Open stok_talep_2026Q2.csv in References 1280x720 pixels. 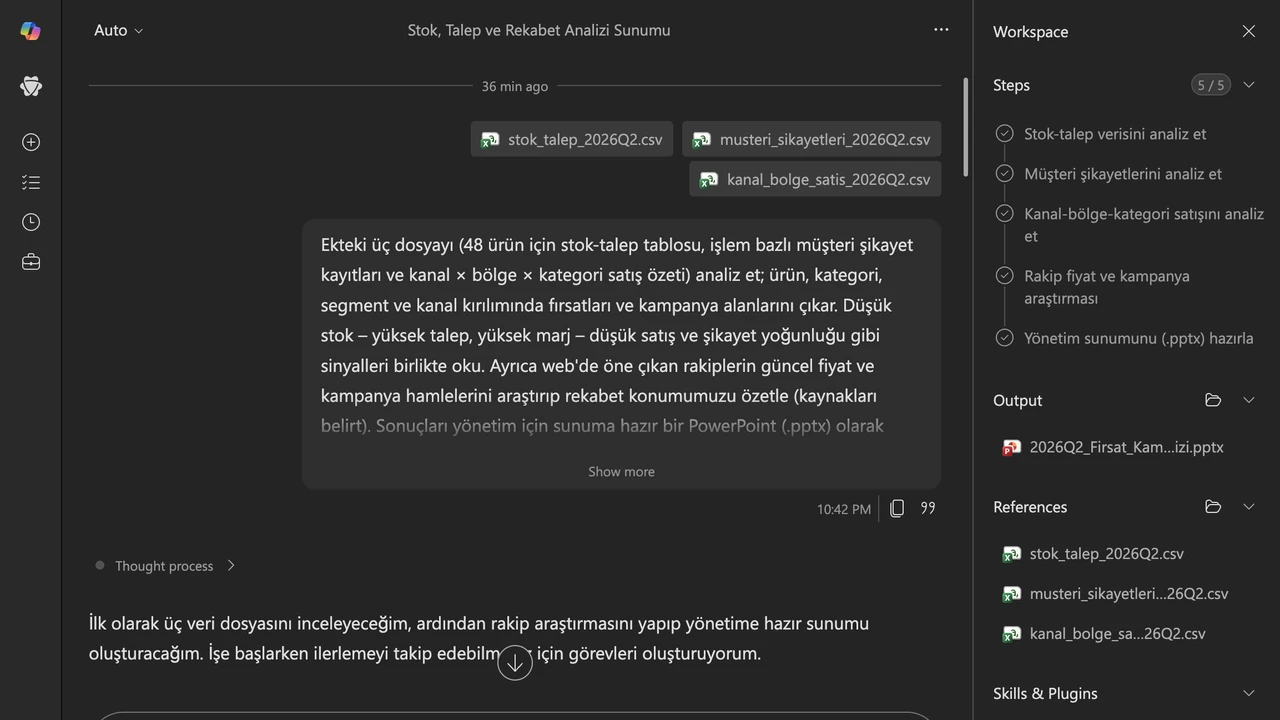1106,553
